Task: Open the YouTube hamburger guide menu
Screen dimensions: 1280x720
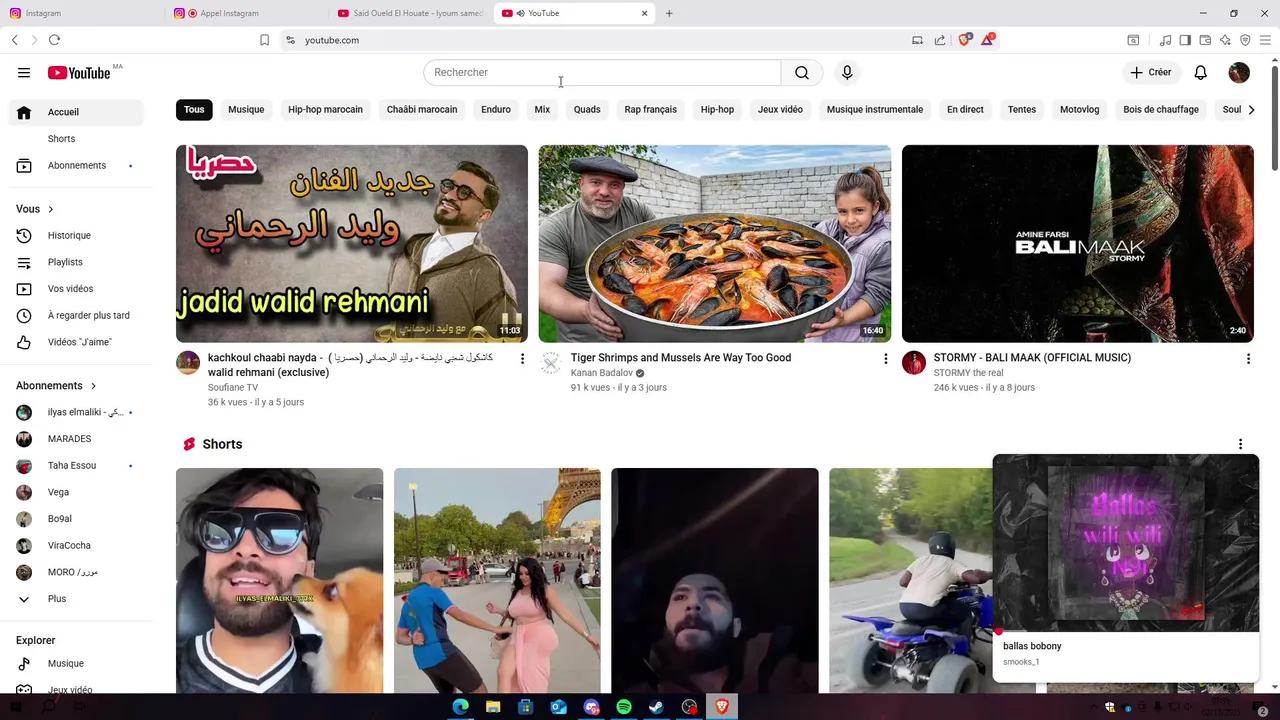Action: (24, 72)
